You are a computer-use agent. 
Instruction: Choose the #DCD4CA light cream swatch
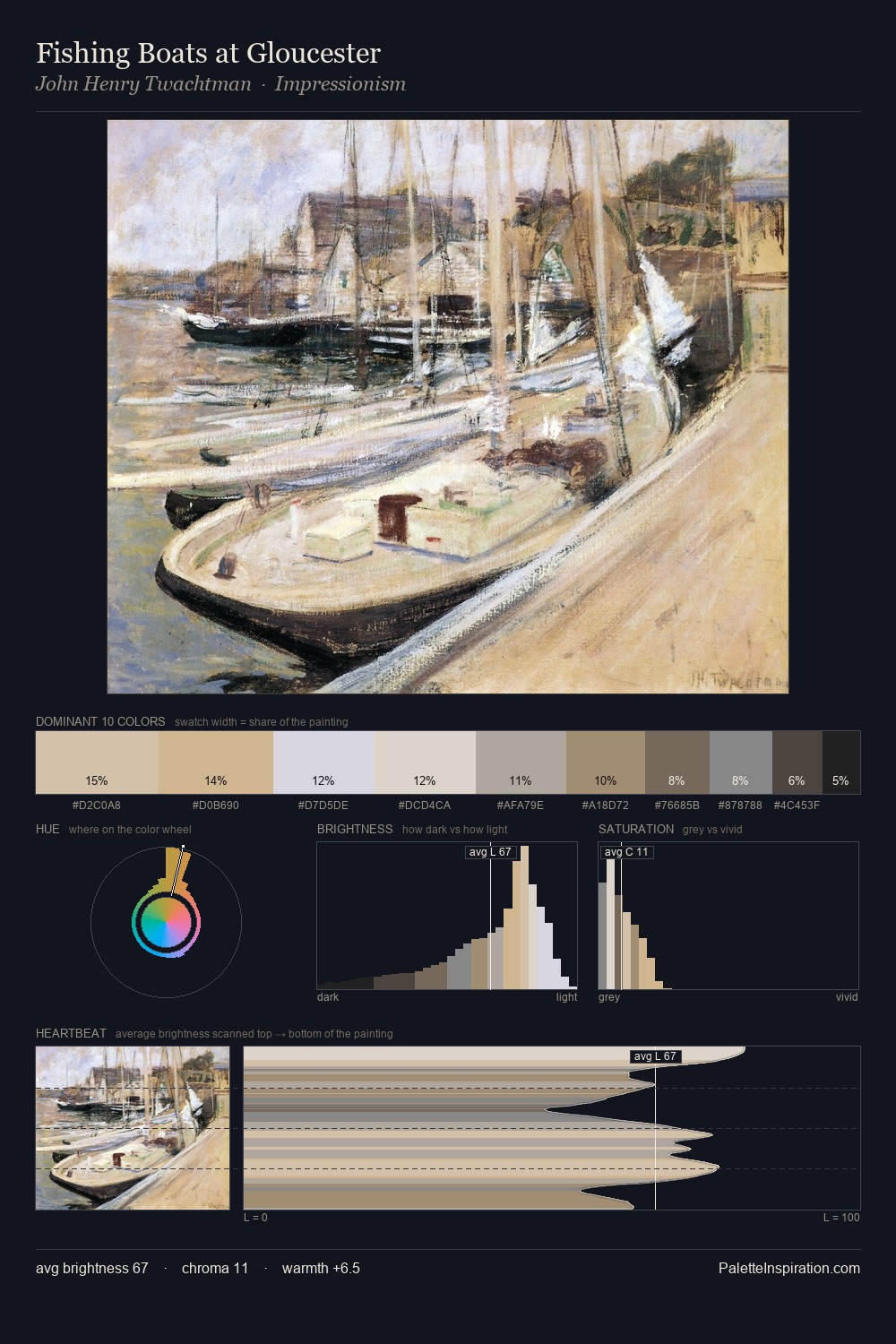pos(425,762)
